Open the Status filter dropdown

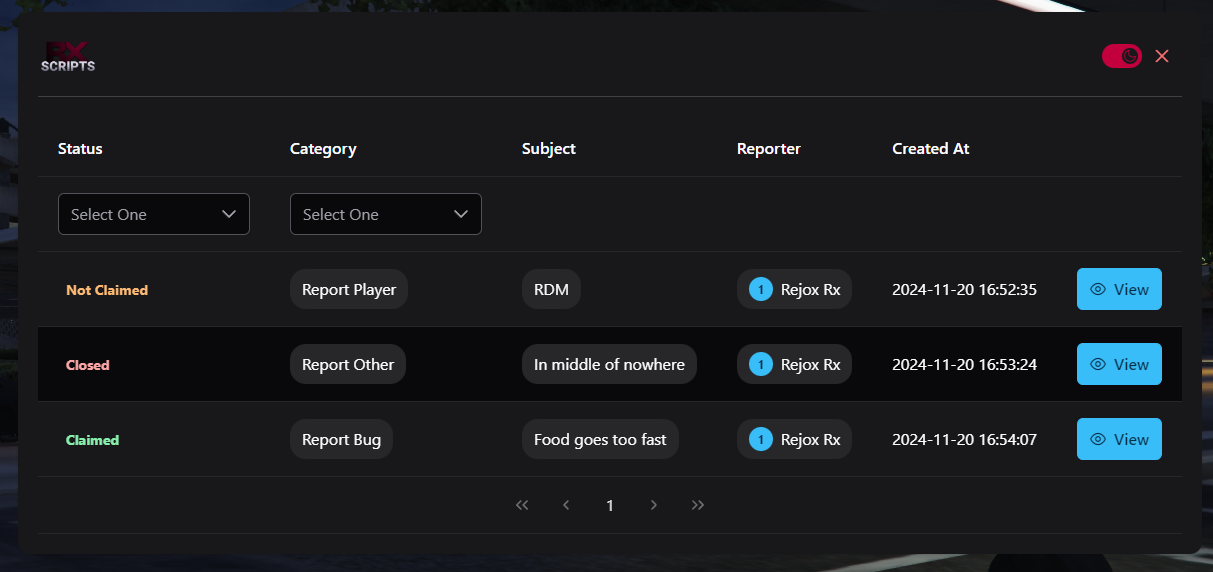pos(153,214)
